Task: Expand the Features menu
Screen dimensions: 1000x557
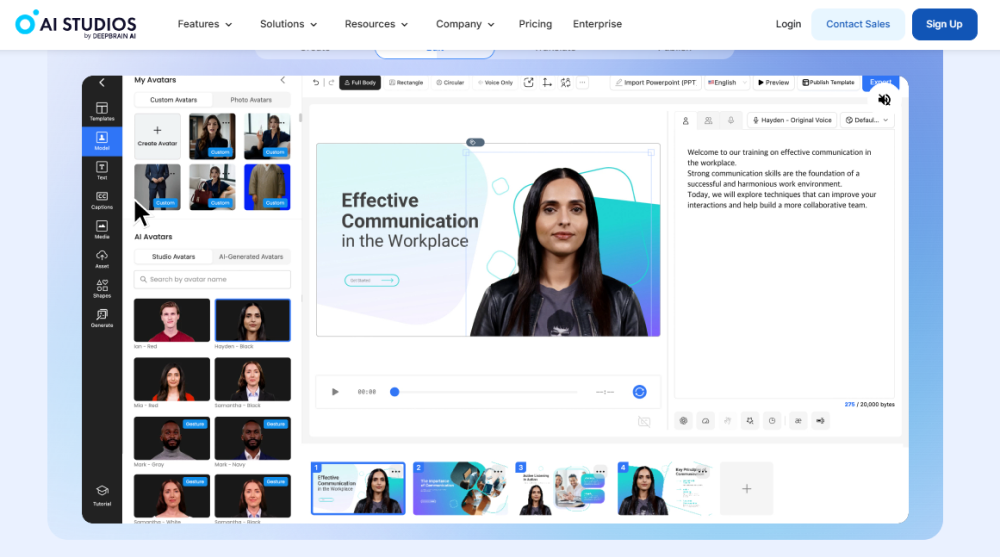Action: pos(205,24)
